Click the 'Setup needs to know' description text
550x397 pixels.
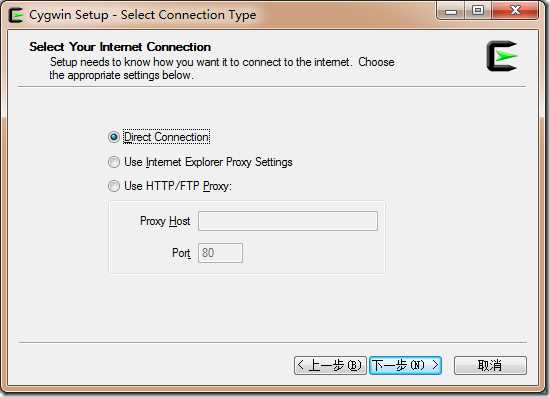[x=222, y=68]
